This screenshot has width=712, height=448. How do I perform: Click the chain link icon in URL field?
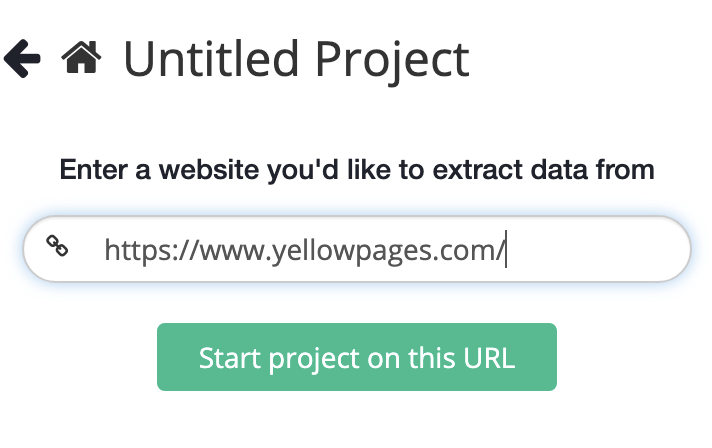pyautogui.click(x=57, y=246)
